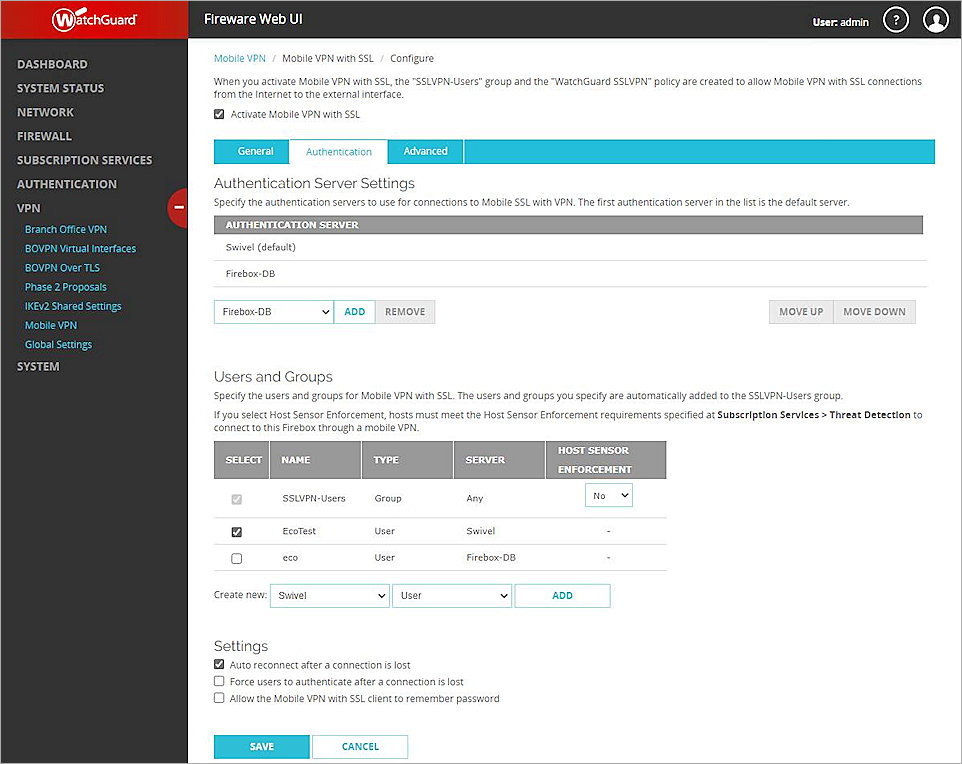Image resolution: width=962 pixels, height=764 pixels.
Task: Click MOVE DOWN for authentication servers
Action: point(873,311)
